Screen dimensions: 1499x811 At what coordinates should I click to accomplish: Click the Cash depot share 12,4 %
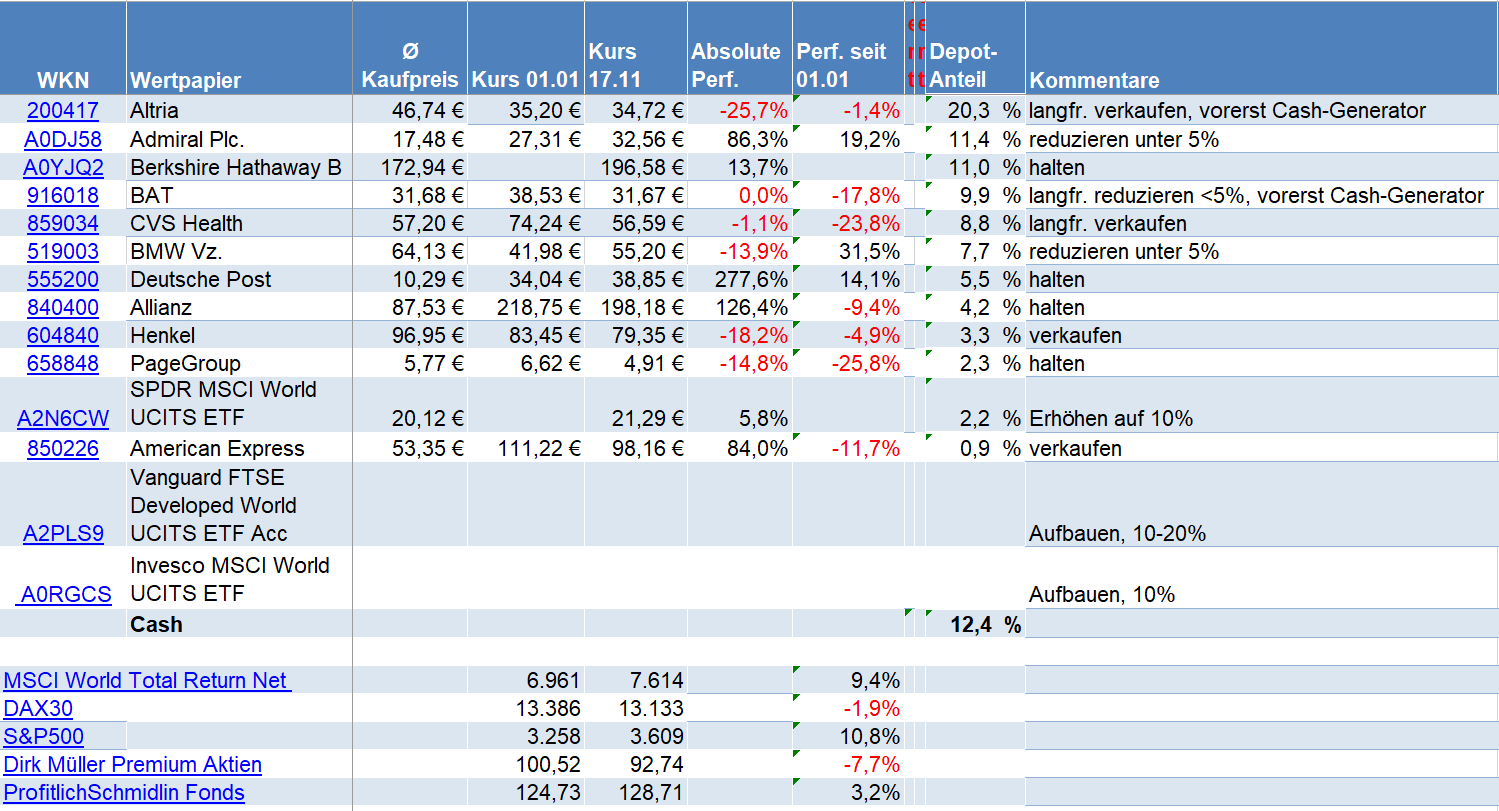[x=985, y=625]
